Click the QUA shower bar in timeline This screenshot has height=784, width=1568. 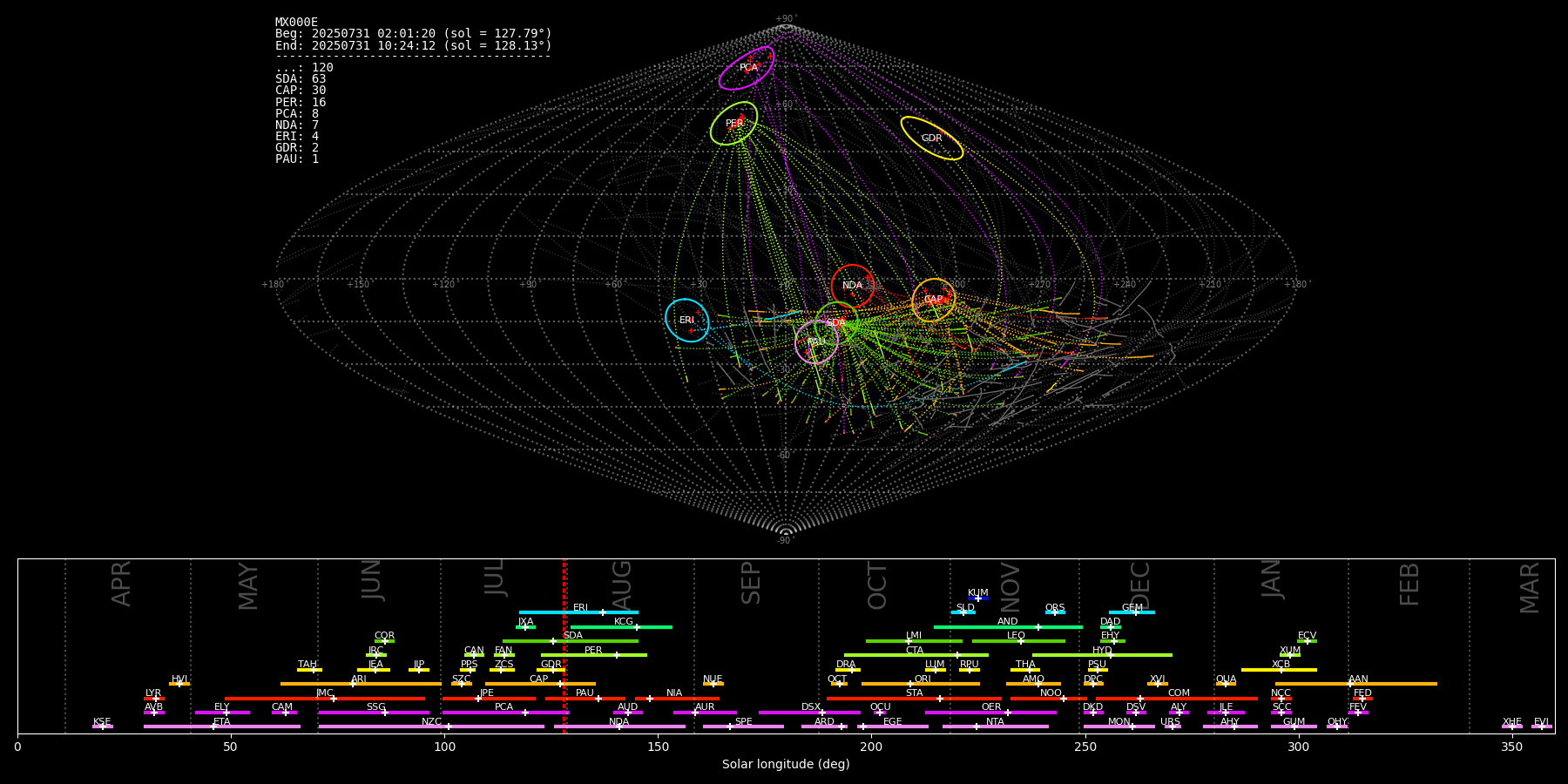click(1226, 684)
